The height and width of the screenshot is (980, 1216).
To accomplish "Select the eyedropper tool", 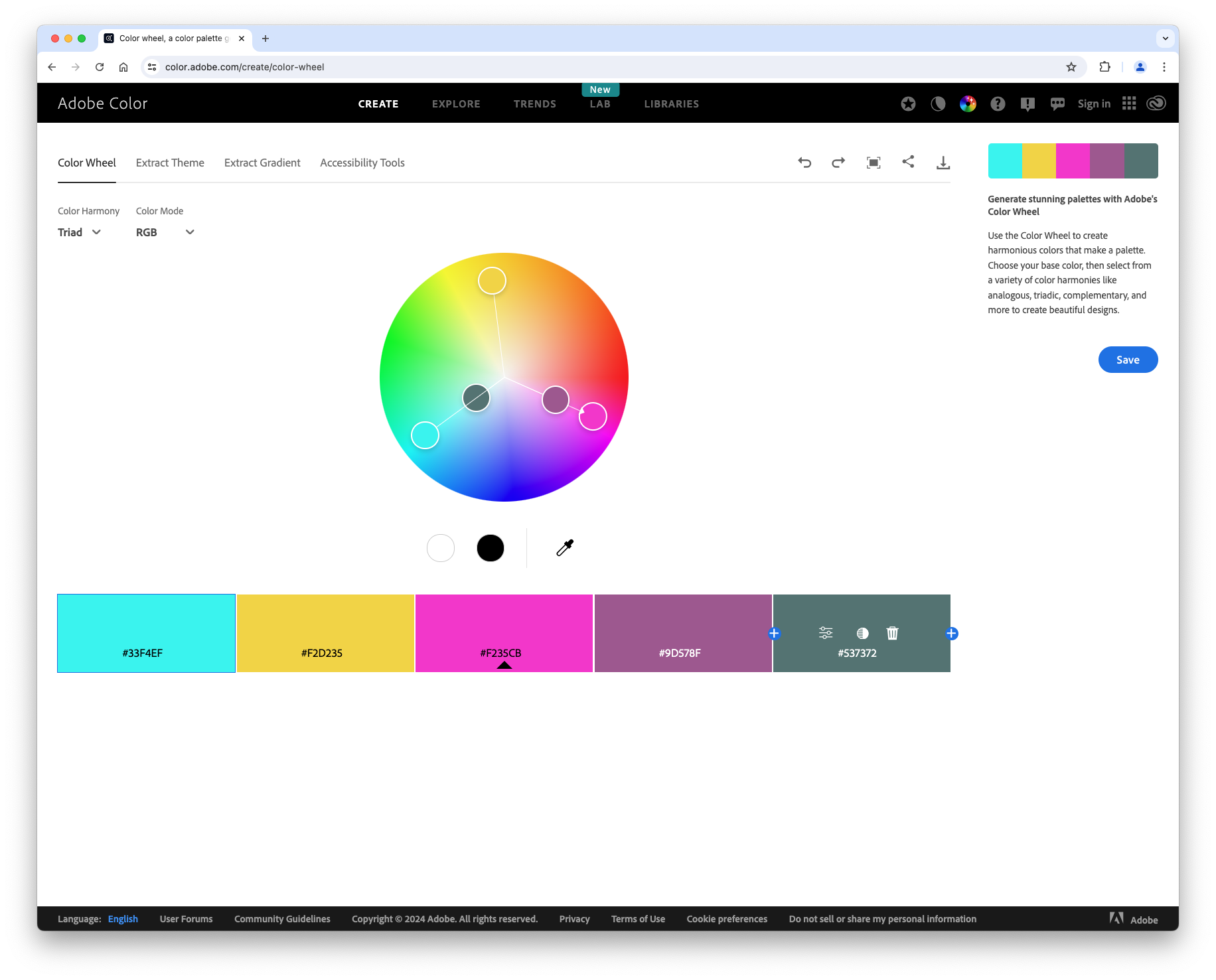I will coord(565,547).
